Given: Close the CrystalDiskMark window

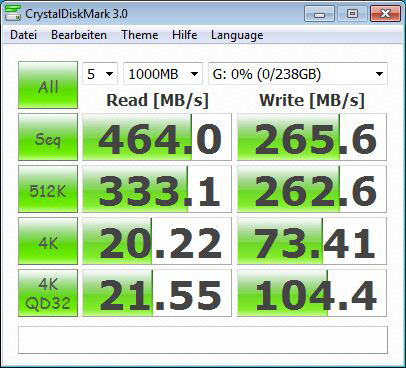Looking at the screenshot, I should click(385, 14).
